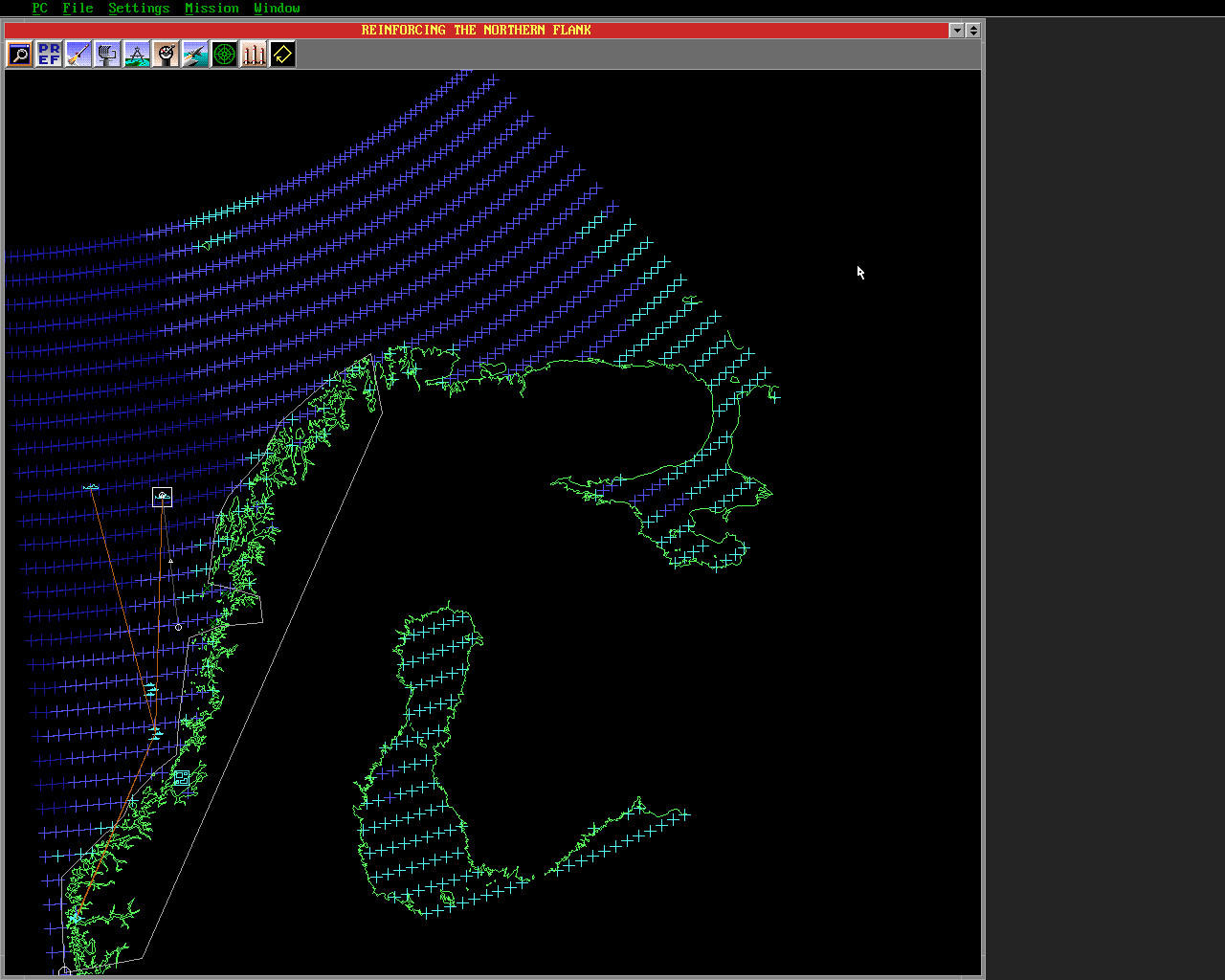Viewport: 1225px width, 980px height.
Task: Open the PC menu
Action: pyautogui.click(x=39, y=8)
